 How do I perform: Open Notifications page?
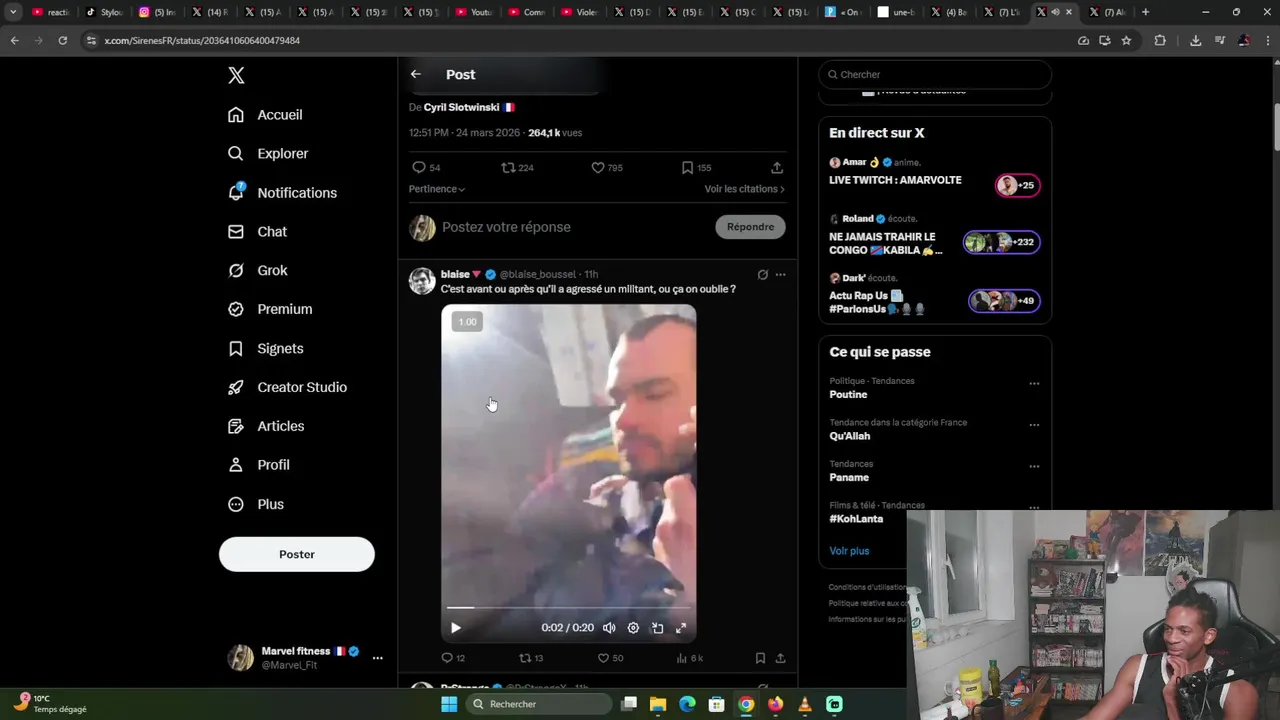pyautogui.click(x=282, y=193)
